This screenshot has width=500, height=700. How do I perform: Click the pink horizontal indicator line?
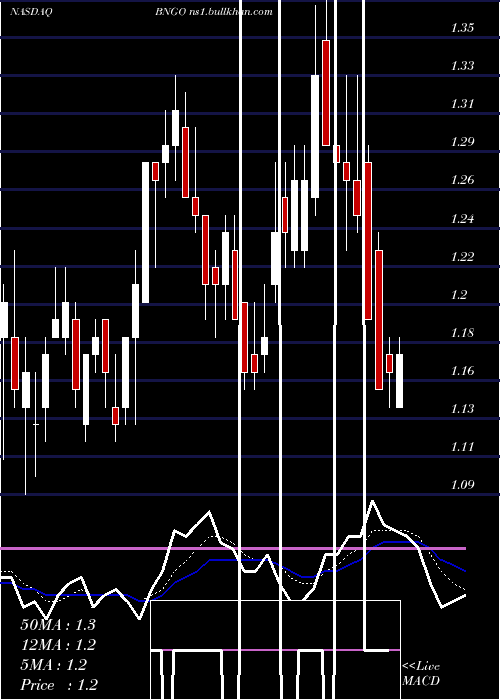click(232, 548)
